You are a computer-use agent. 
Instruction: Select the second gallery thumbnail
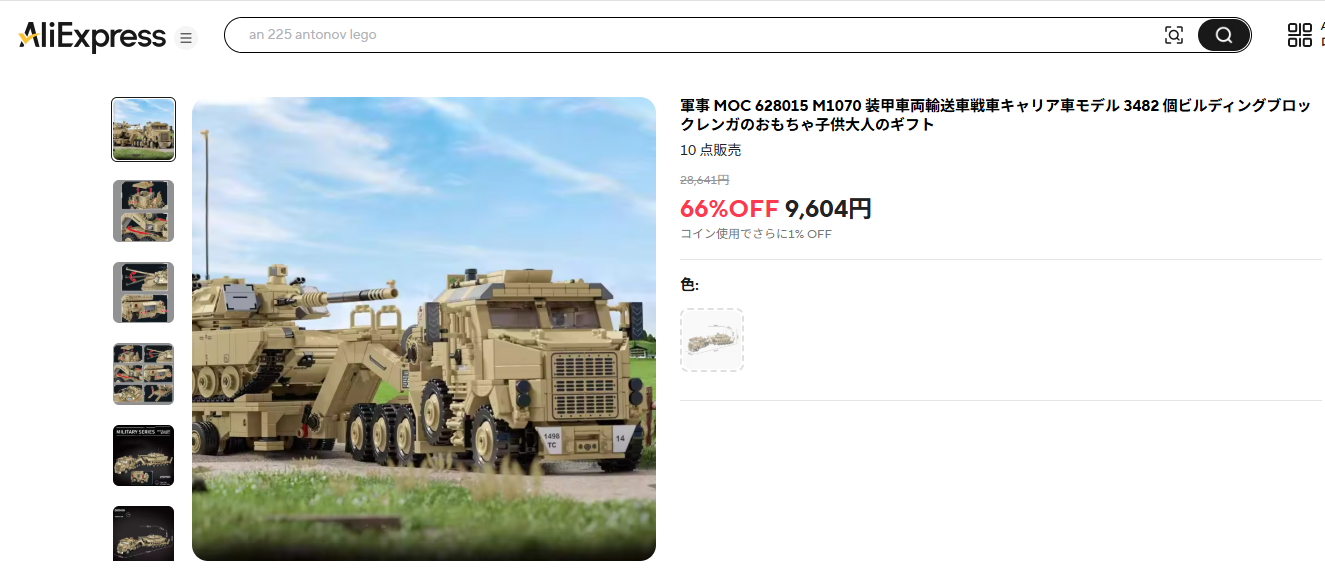click(x=144, y=211)
